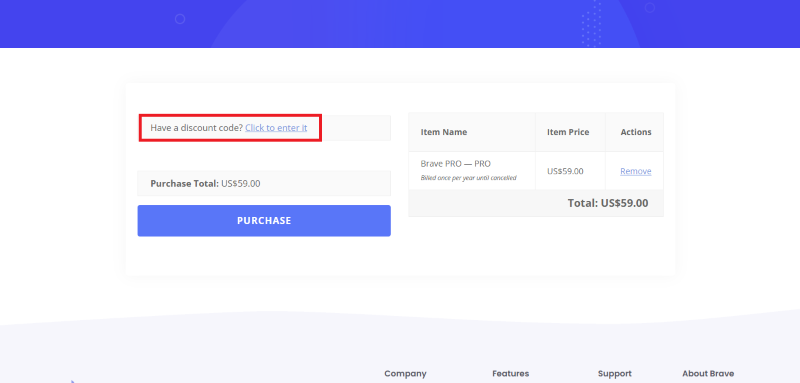This screenshot has width=800, height=383.
Task: Remove Brave PRO from the cart
Action: tap(636, 171)
